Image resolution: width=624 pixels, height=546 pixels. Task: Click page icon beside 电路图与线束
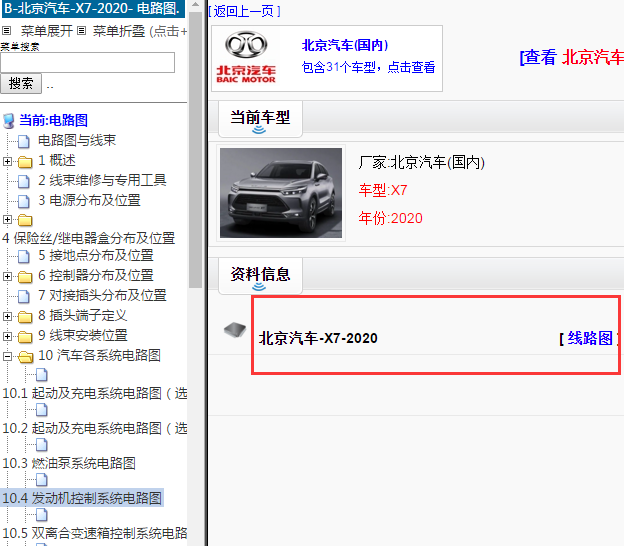click(24, 141)
